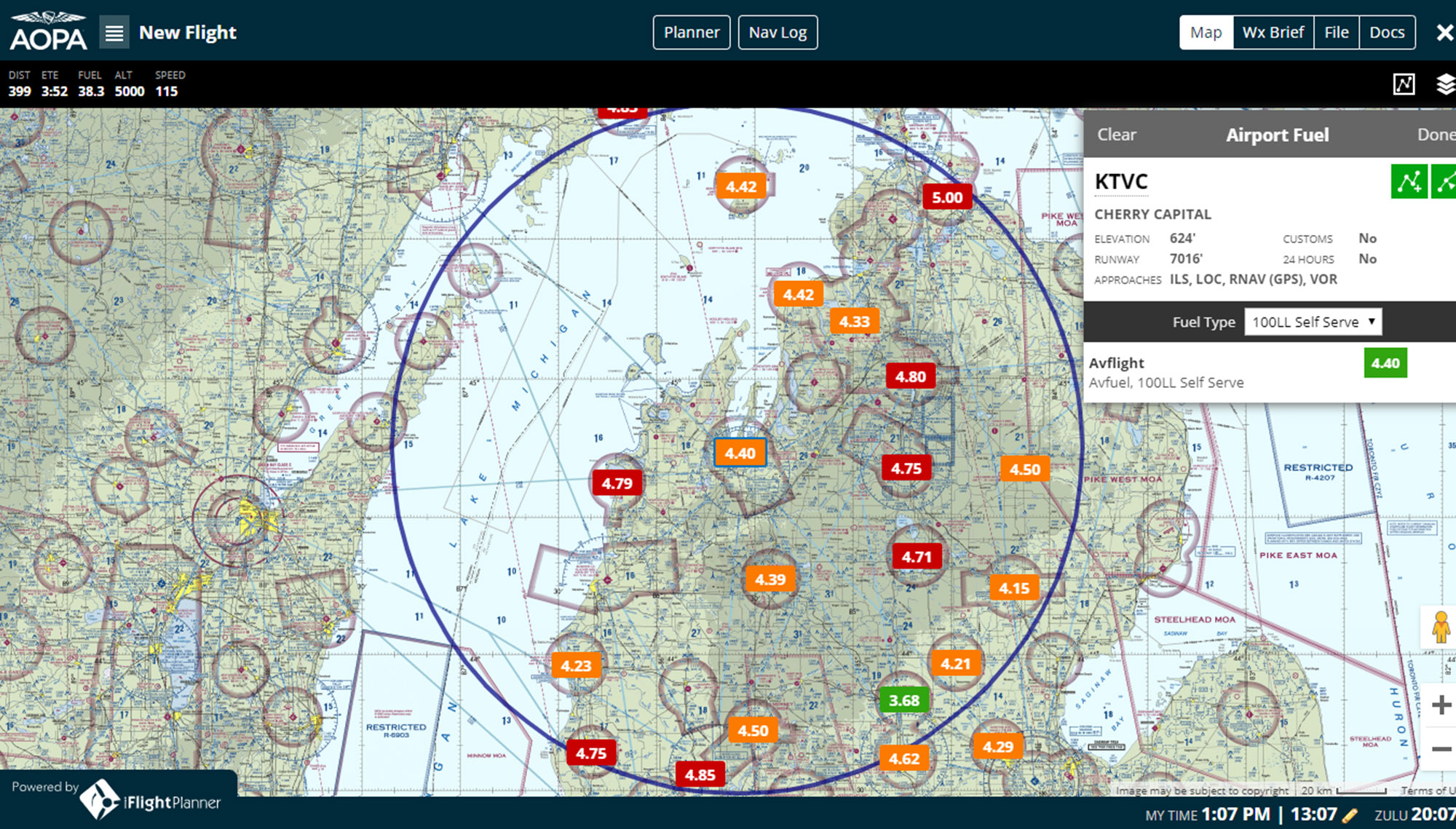1456x829 pixels.
Task: Switch to the Wx Brief tab
Action: [1273, 33]
